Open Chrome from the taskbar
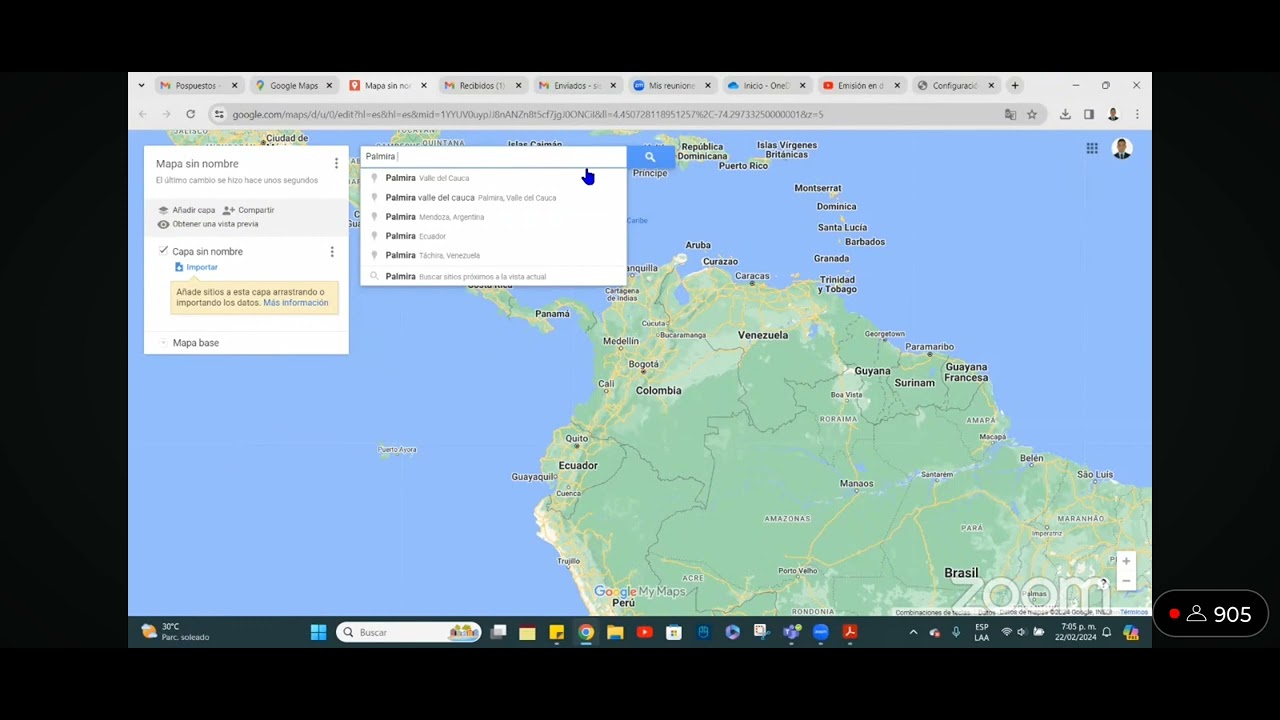This screenshot has height=720, width=1280. tap(586, 632)
